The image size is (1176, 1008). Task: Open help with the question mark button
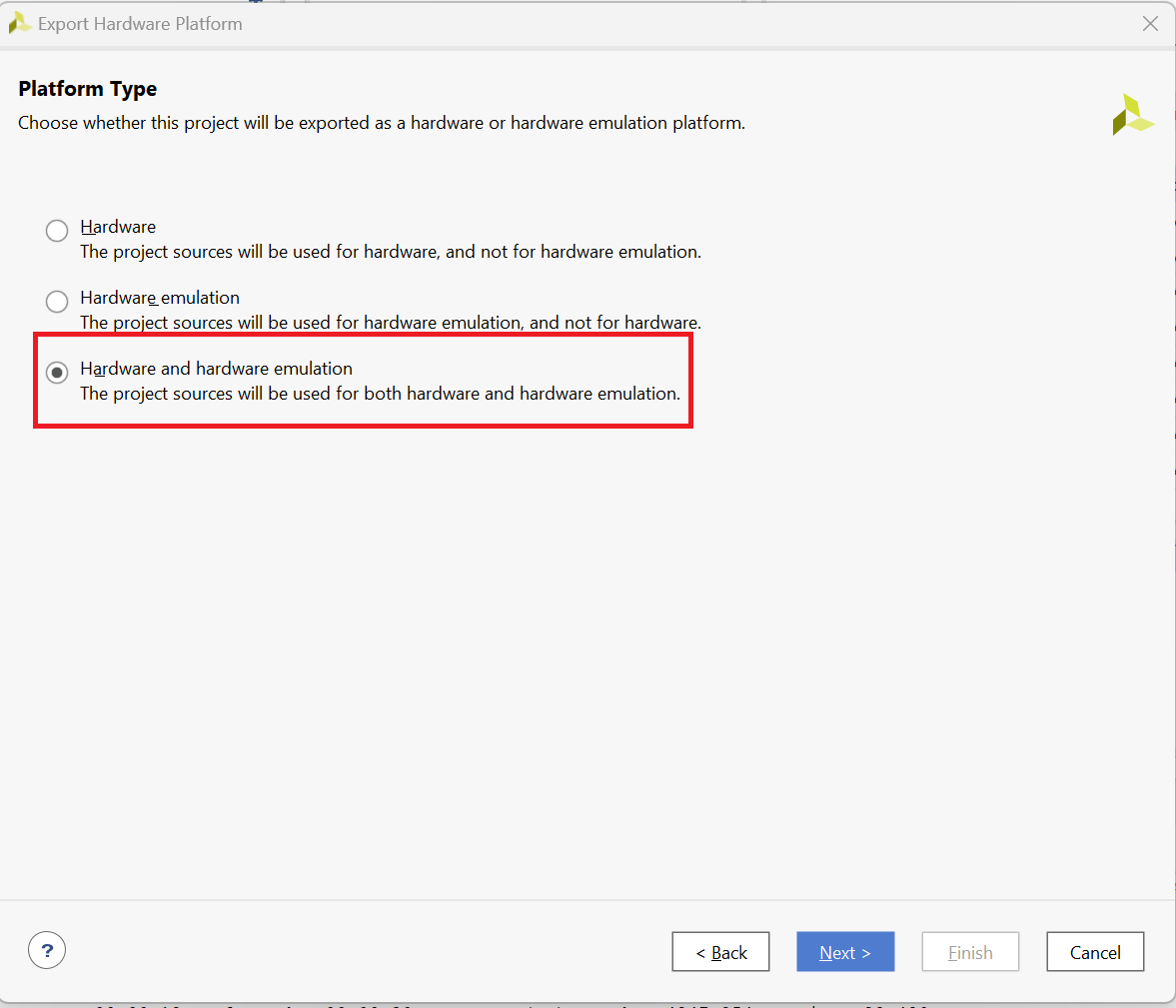pos(47,950)
